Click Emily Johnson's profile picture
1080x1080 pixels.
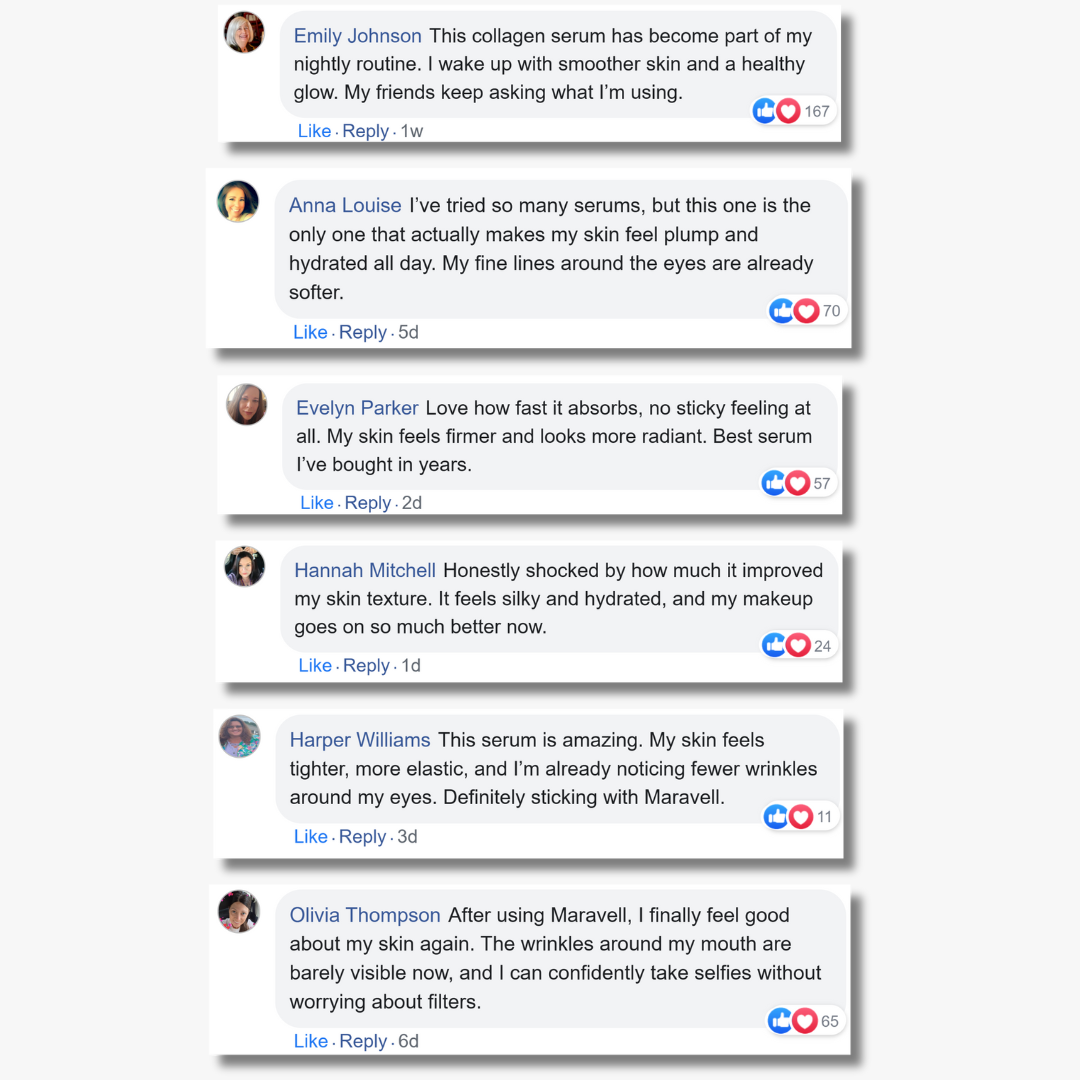point(244,33)
